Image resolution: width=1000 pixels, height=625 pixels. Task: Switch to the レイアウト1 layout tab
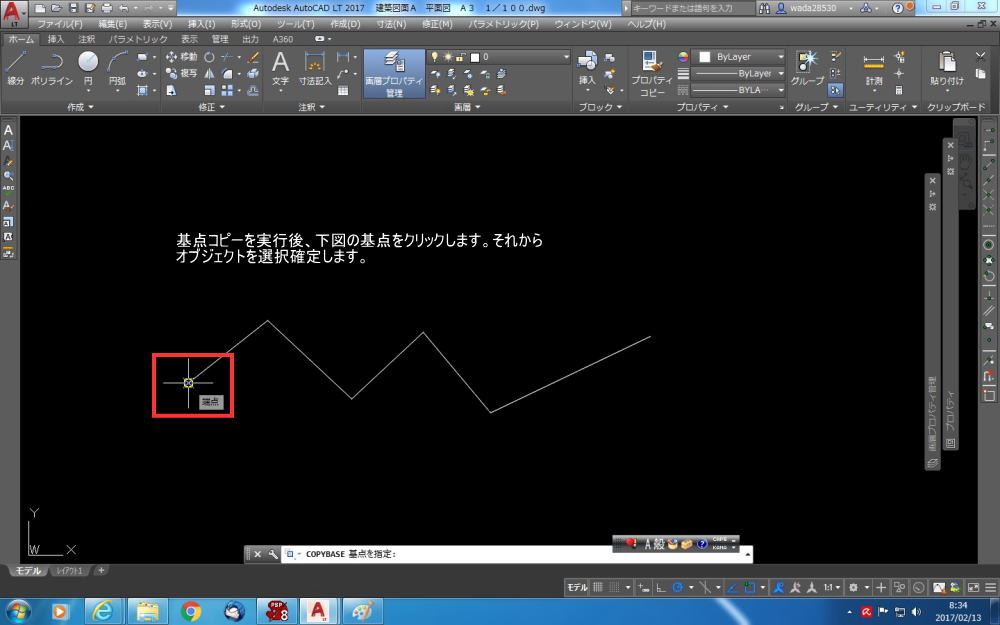pyautogui.click(x=70, y=571)
